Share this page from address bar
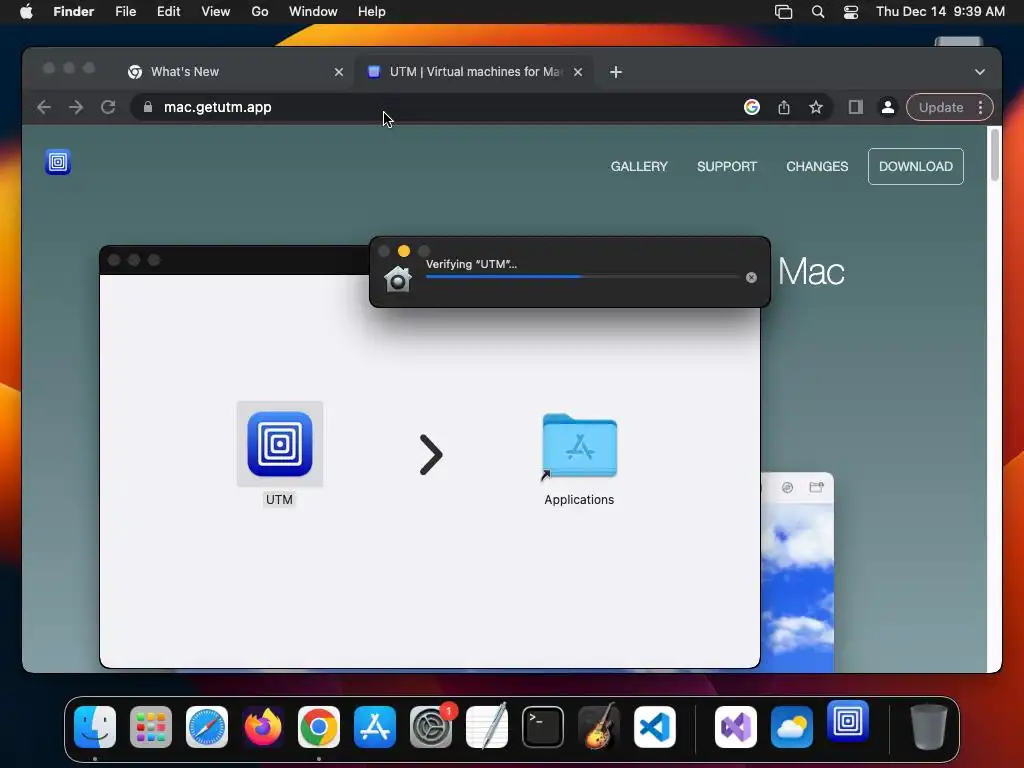The width and height of the screenshot is (1024, 768). point(784,107)
